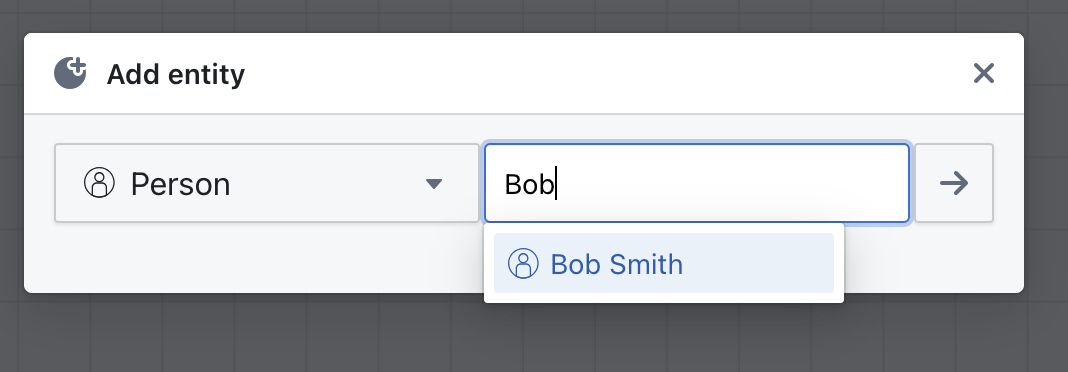This screenshot has height=372, width=1068.
Task: Click the arrow button next to name field
Action: coord(954,183)
